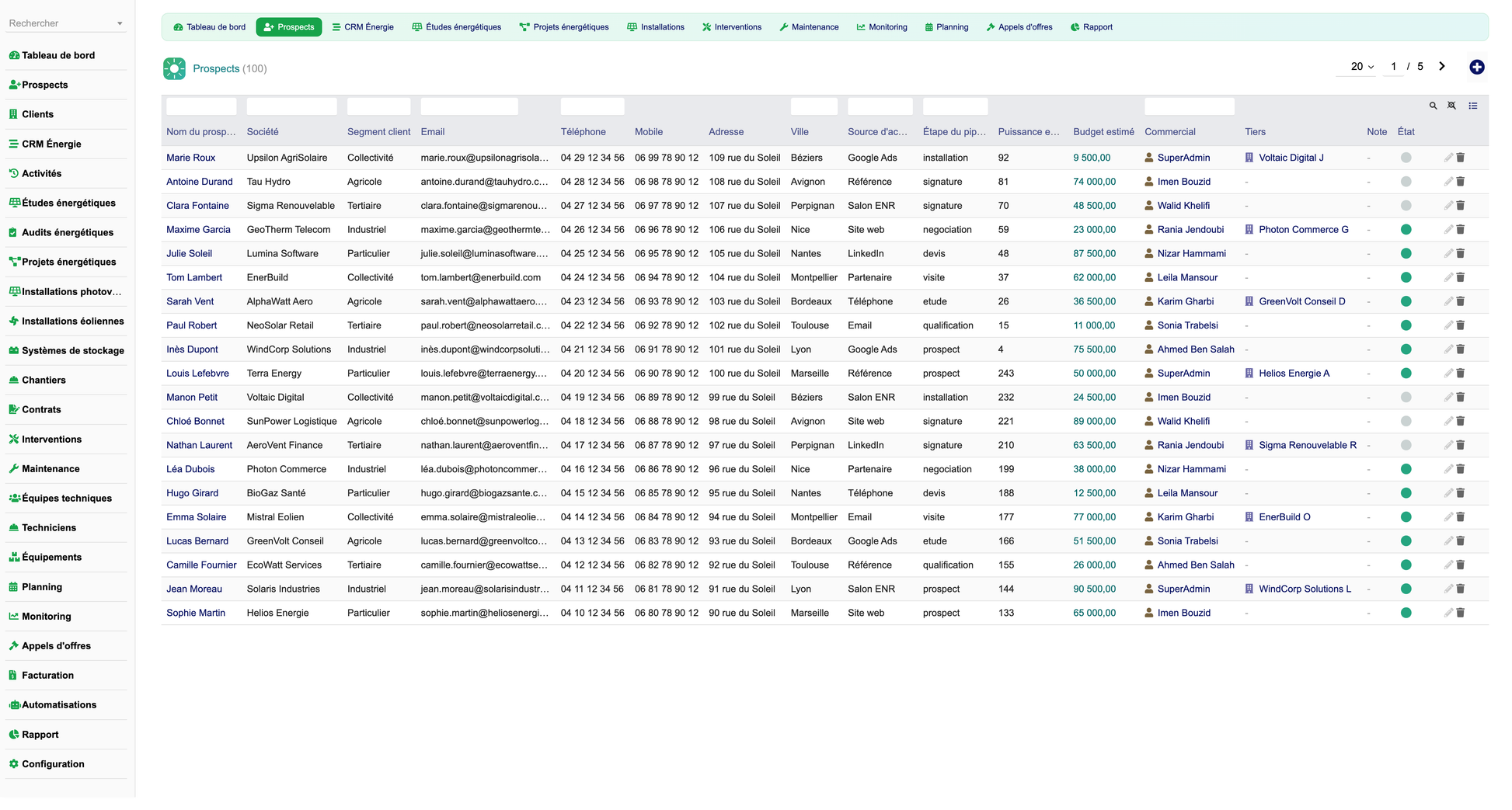Image resolution: width=1512 pixels, height=810 pixels.
Task: Open the WindCorp Solutions L tiers link
Action: [1305, 589]
